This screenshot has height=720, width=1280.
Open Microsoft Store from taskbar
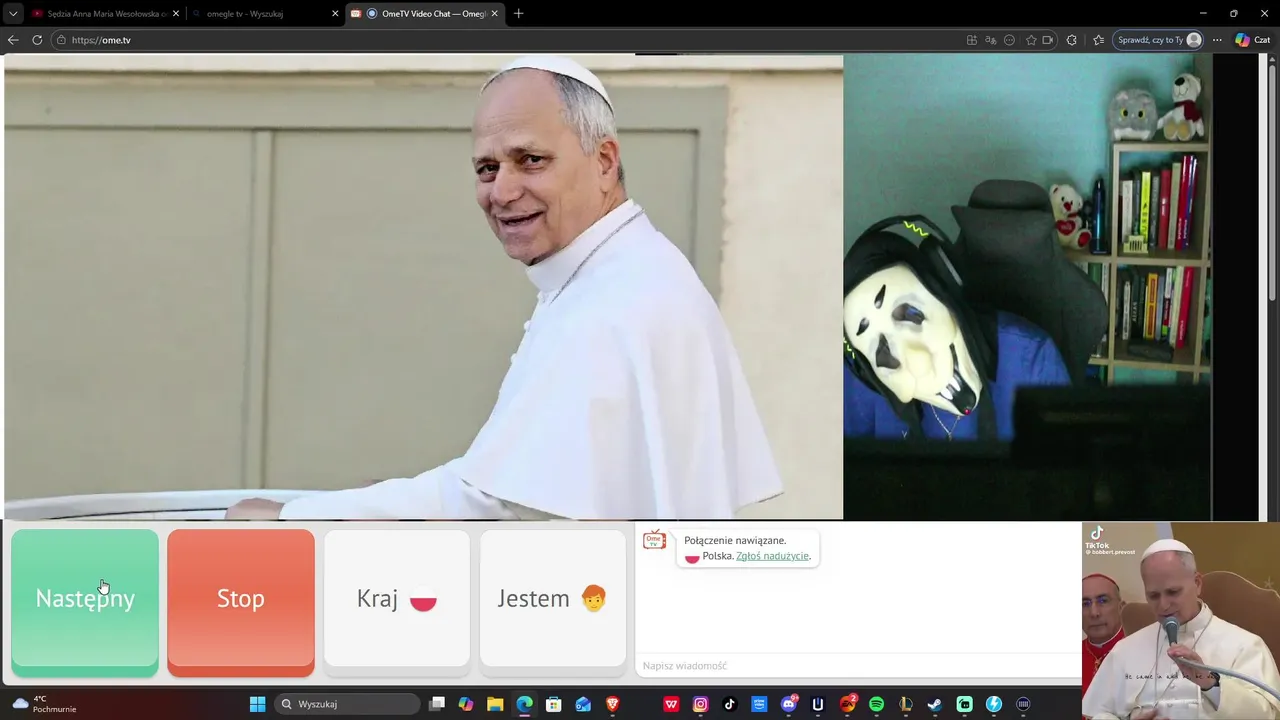554,704
